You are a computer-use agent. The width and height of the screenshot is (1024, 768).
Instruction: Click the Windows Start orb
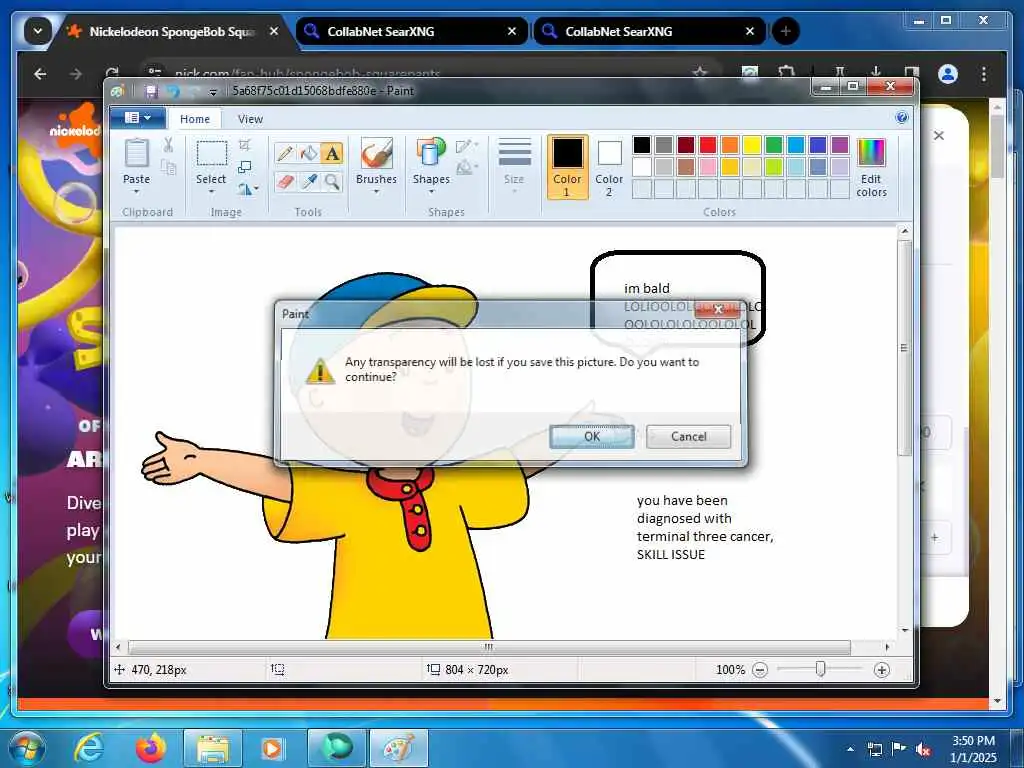(x=27, y=748)
